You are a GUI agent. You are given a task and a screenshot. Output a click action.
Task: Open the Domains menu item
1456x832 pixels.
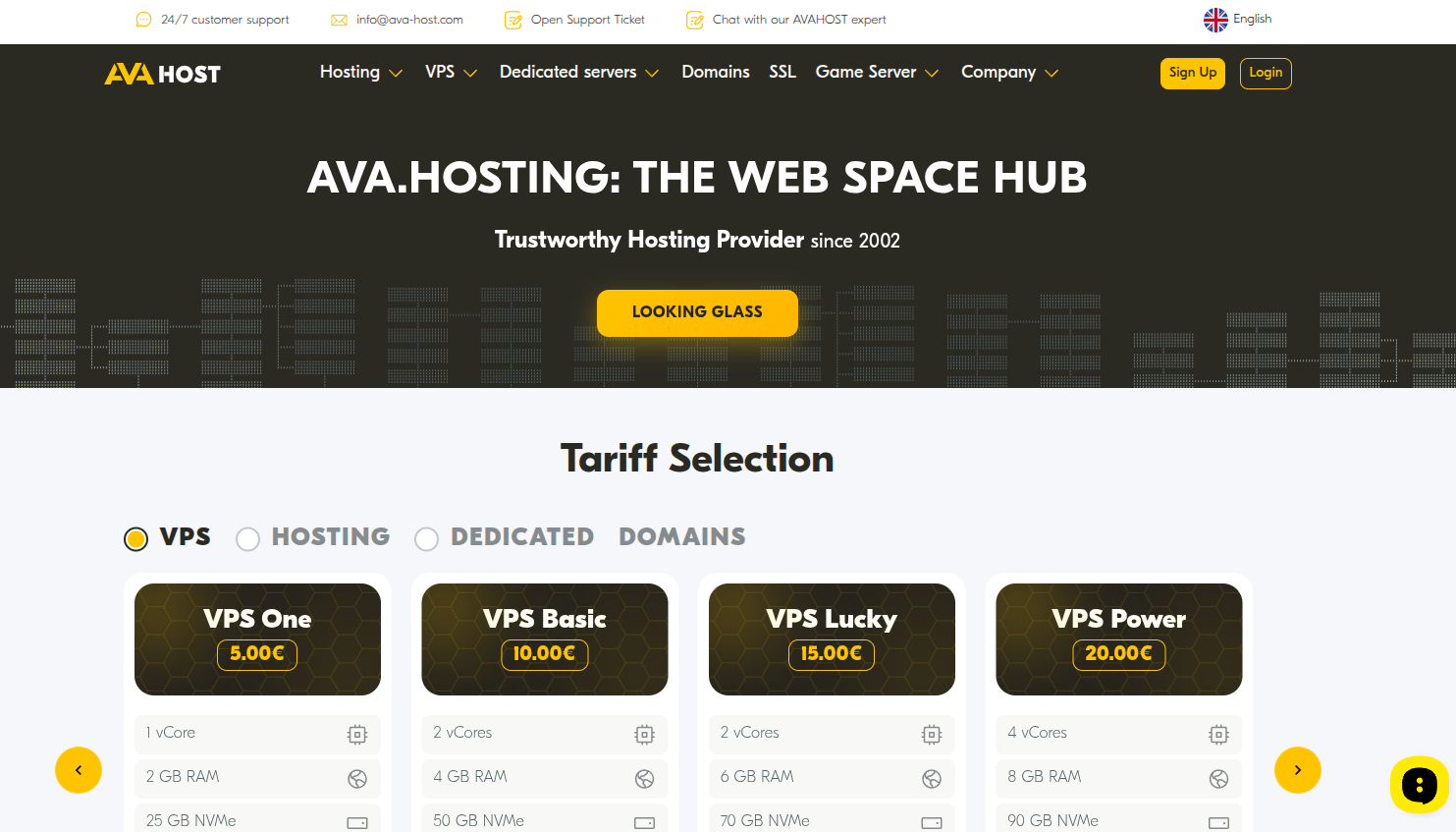point(715,73)
